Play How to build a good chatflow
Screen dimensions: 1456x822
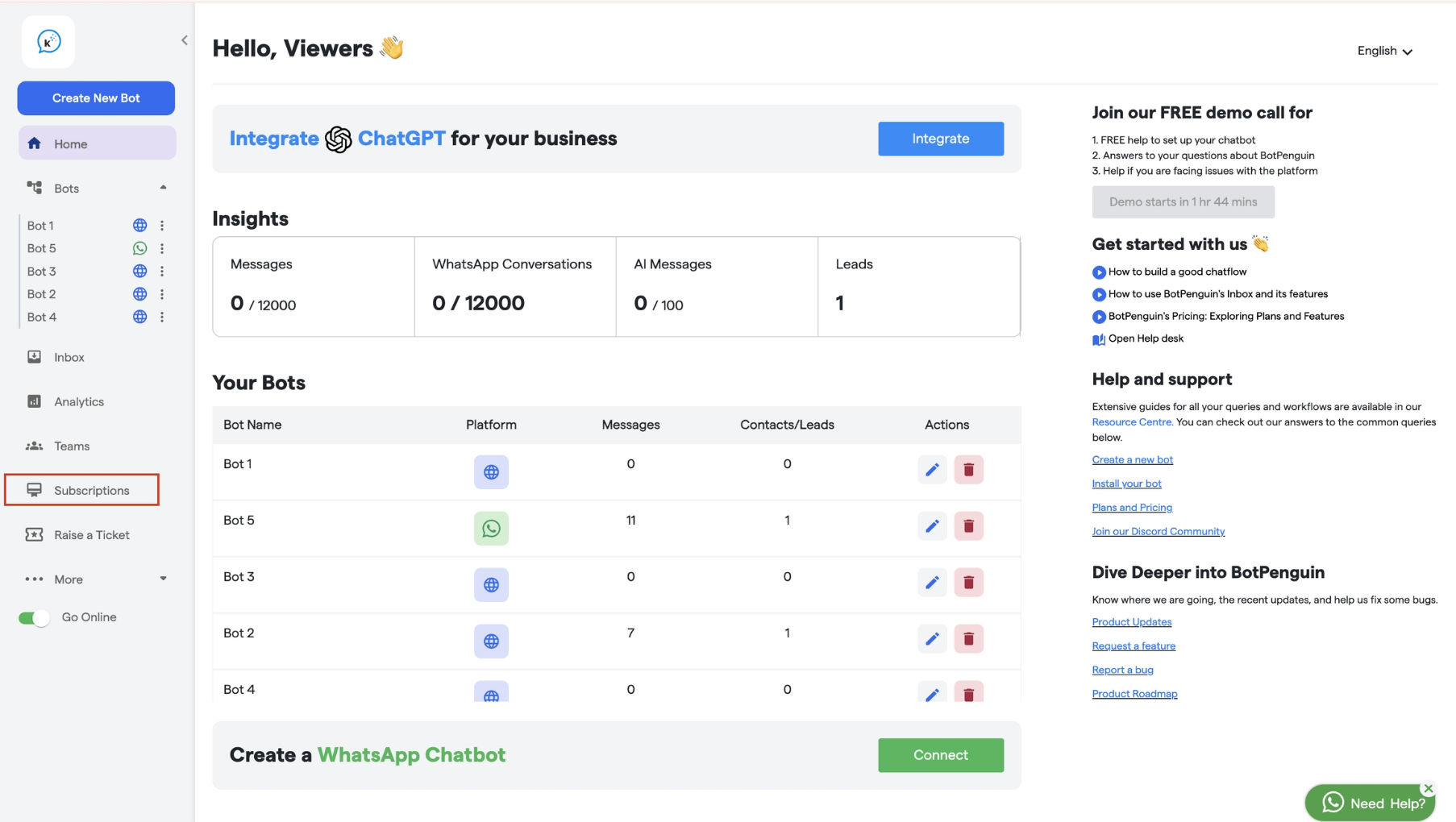(1169, 272)
